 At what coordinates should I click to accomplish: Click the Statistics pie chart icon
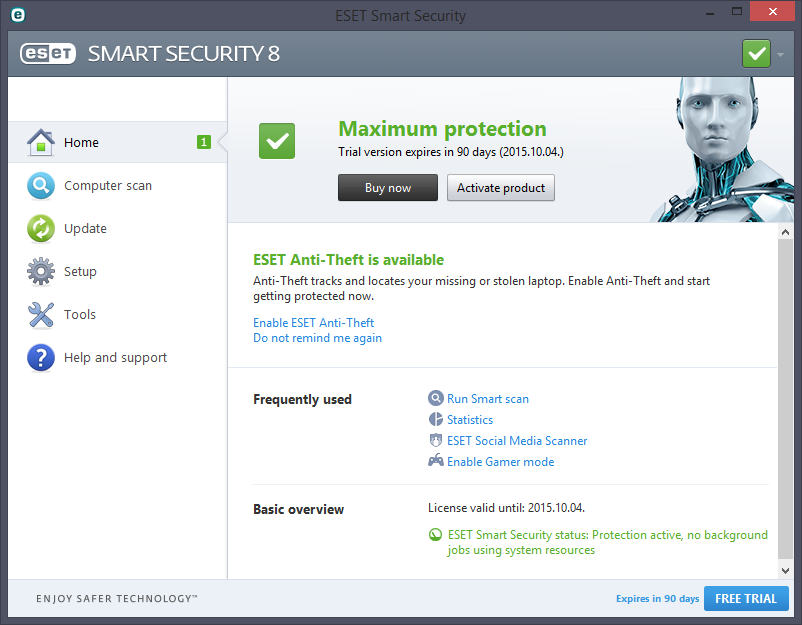pyautogui.click(x=435, y=420)
